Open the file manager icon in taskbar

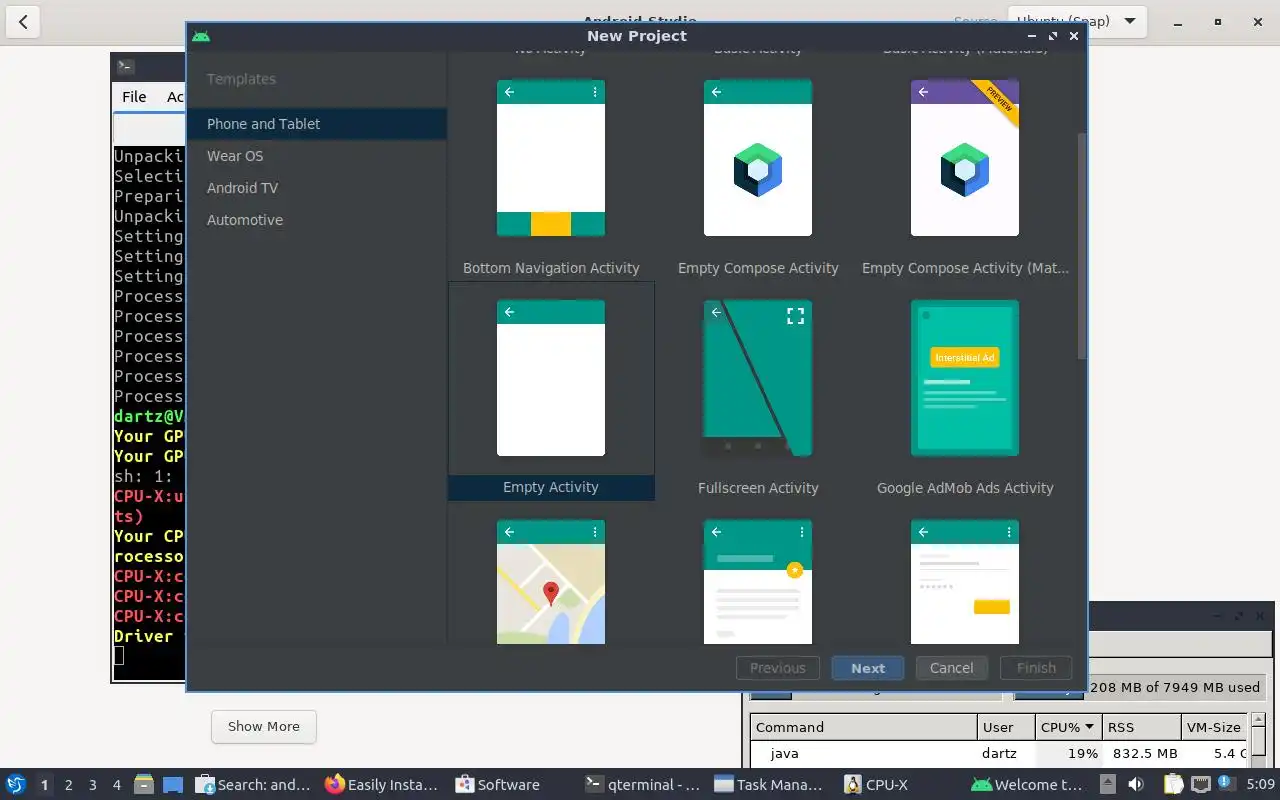143,785
